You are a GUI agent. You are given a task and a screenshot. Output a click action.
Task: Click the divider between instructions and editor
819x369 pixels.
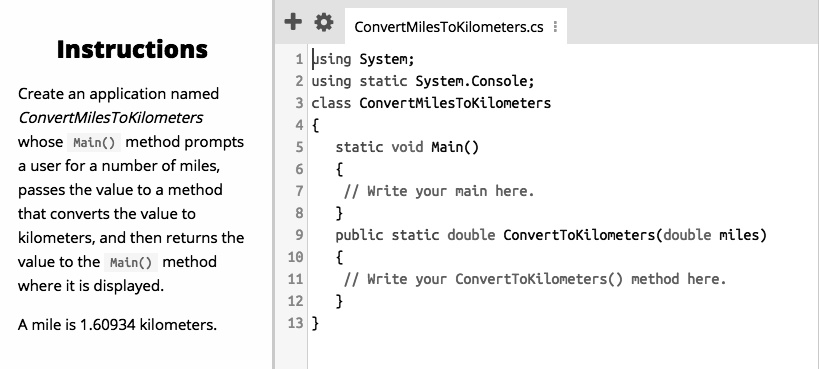(x=273, y=184)
